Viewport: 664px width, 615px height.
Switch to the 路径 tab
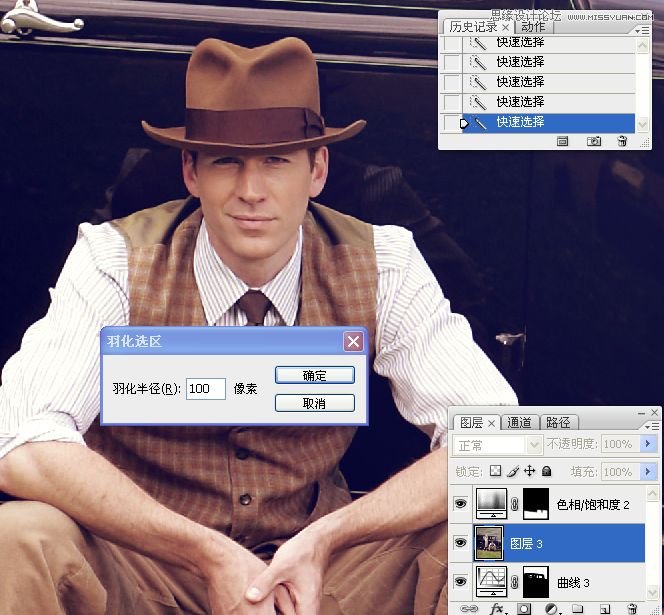tap(558, 423)
